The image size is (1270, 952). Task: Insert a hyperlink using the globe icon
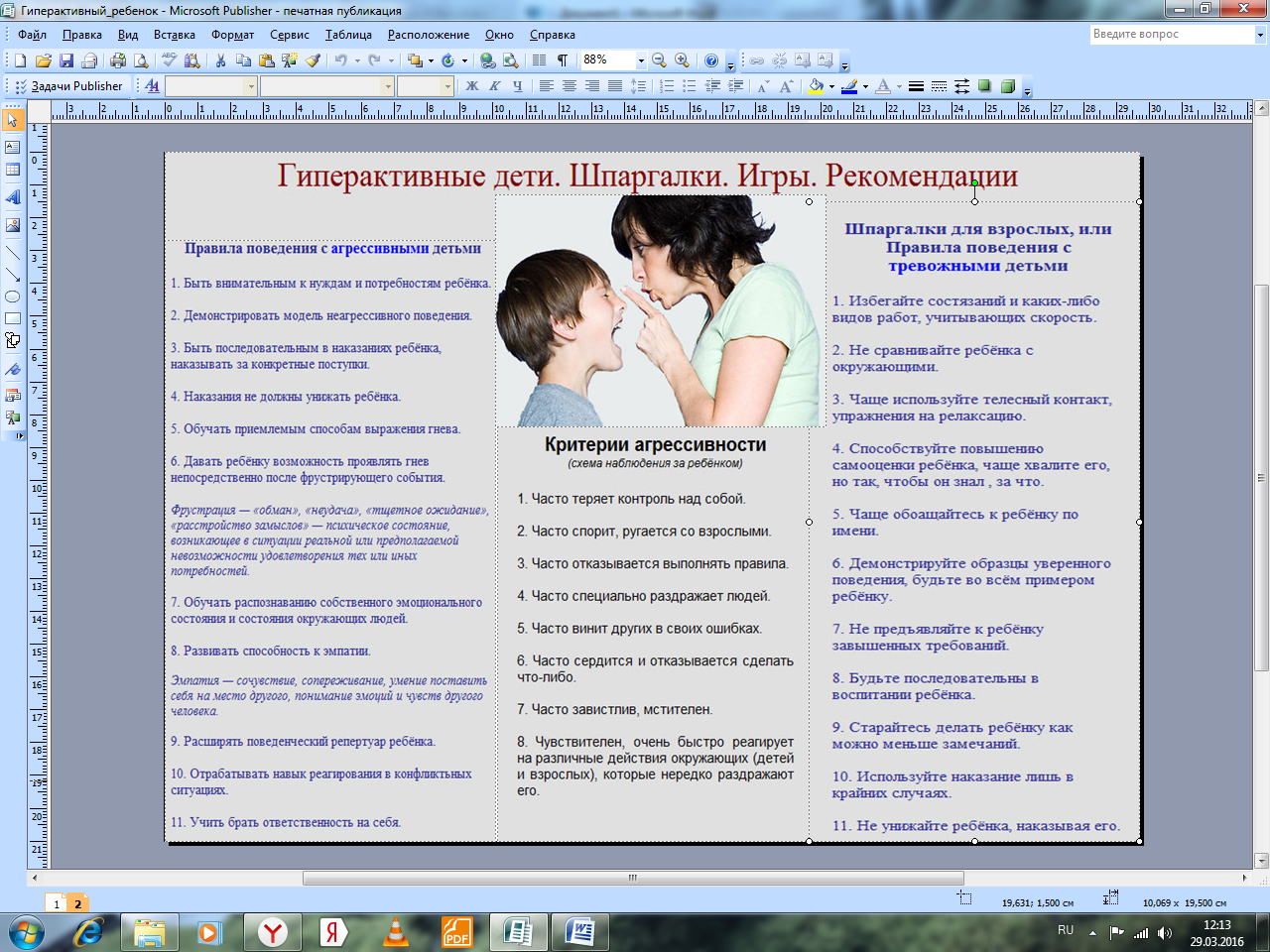[487, 60]
